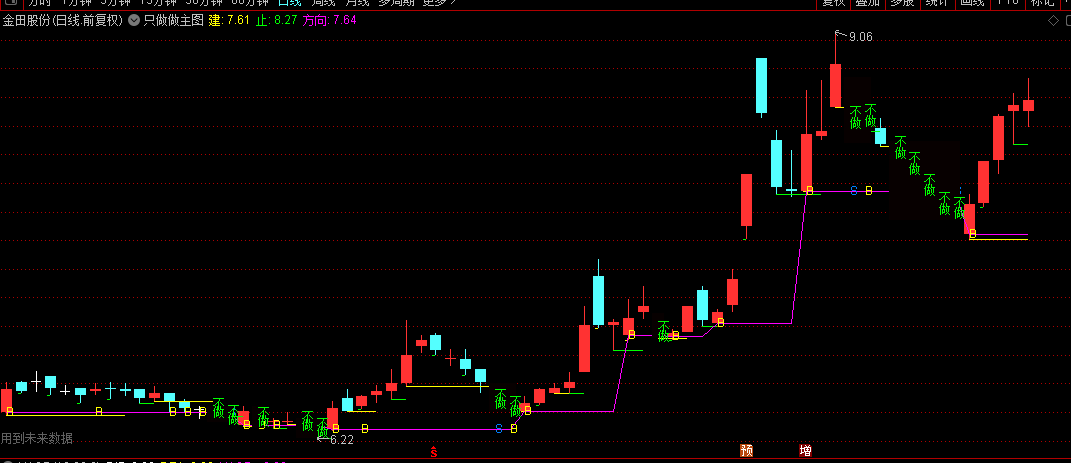
Task: Click the diamond icon in the chart header
Action: (1053, 20)
